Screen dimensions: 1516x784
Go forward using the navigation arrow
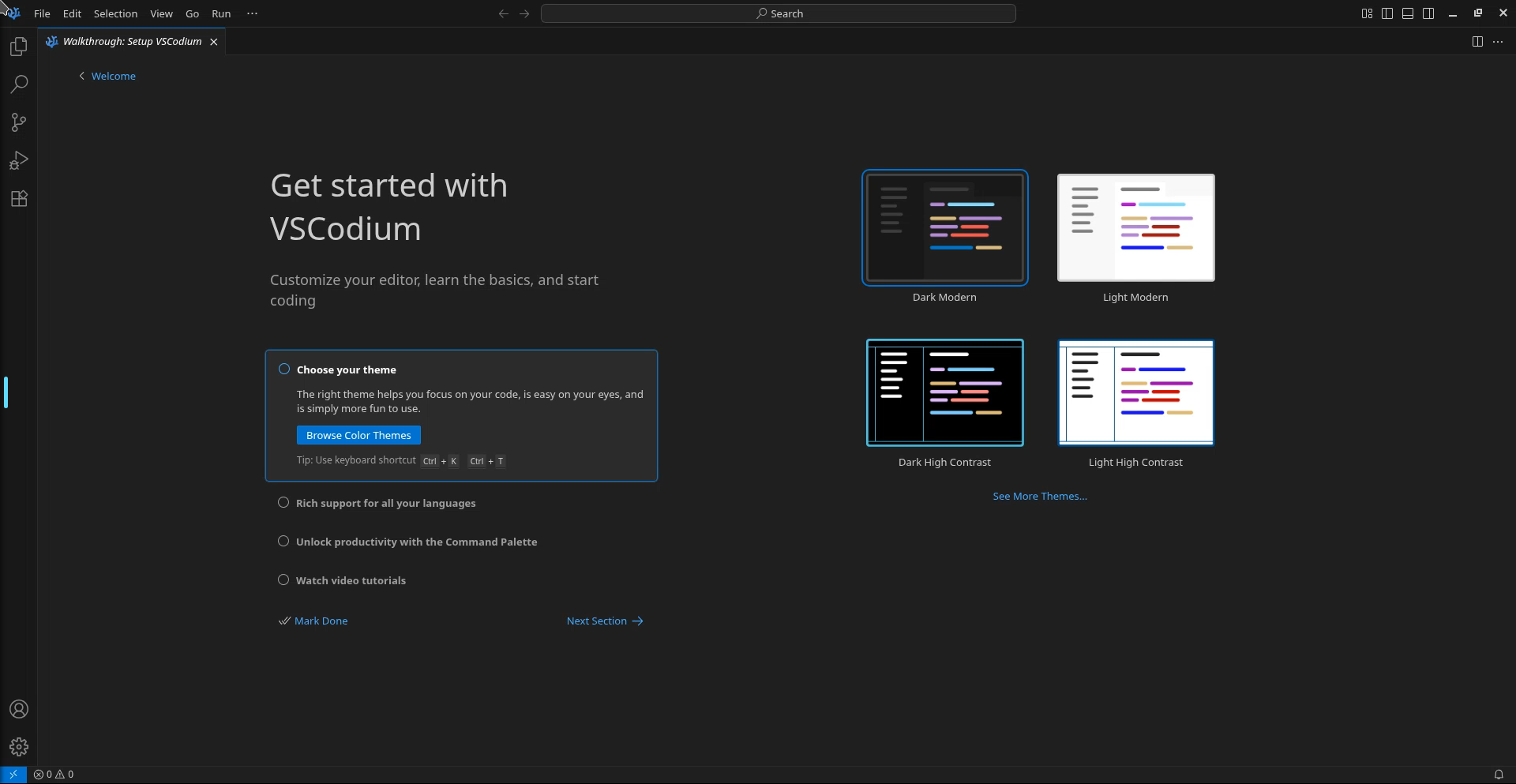click(524, 13)
